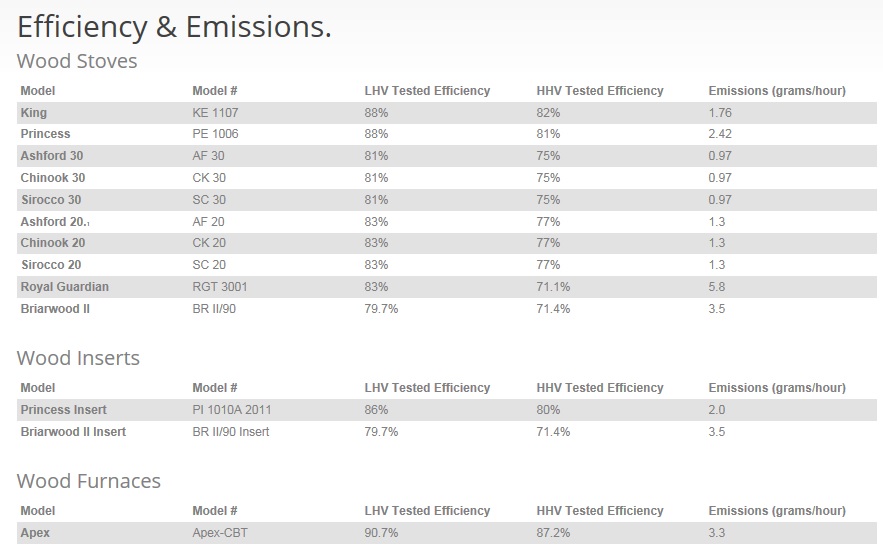Click the Briarwood II Insert row label
The height and width of the screenshot is (549, 883).
(73, 432)
